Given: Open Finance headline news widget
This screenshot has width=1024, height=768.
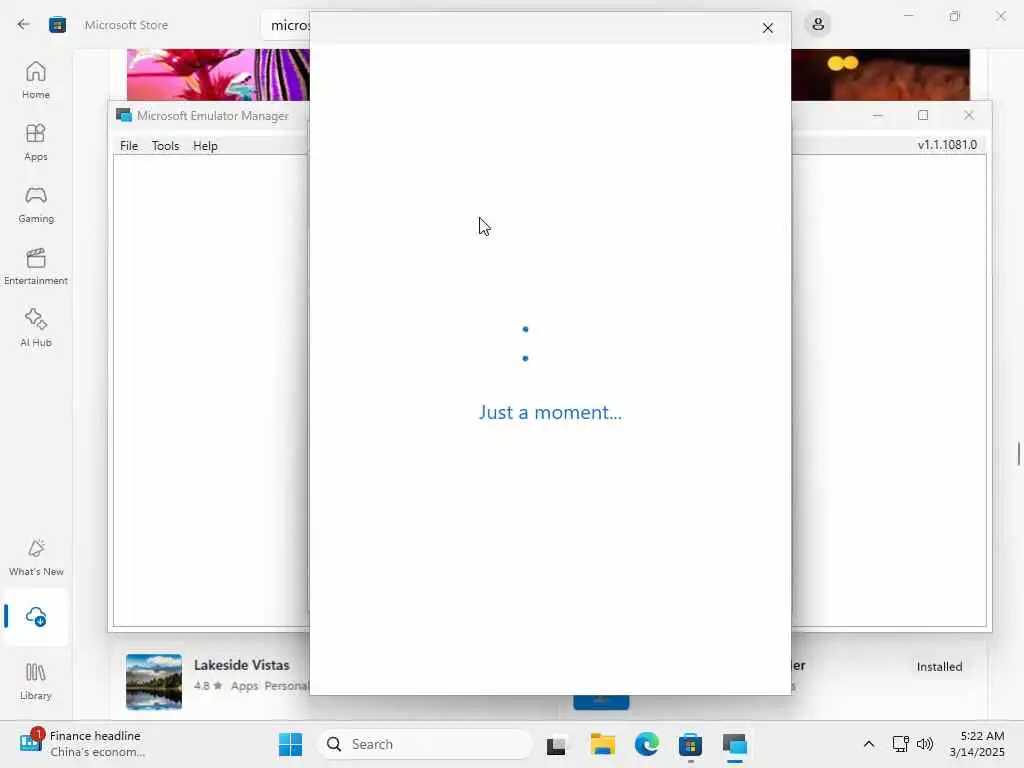Looking at the screenshot, I should coord(82,744).
